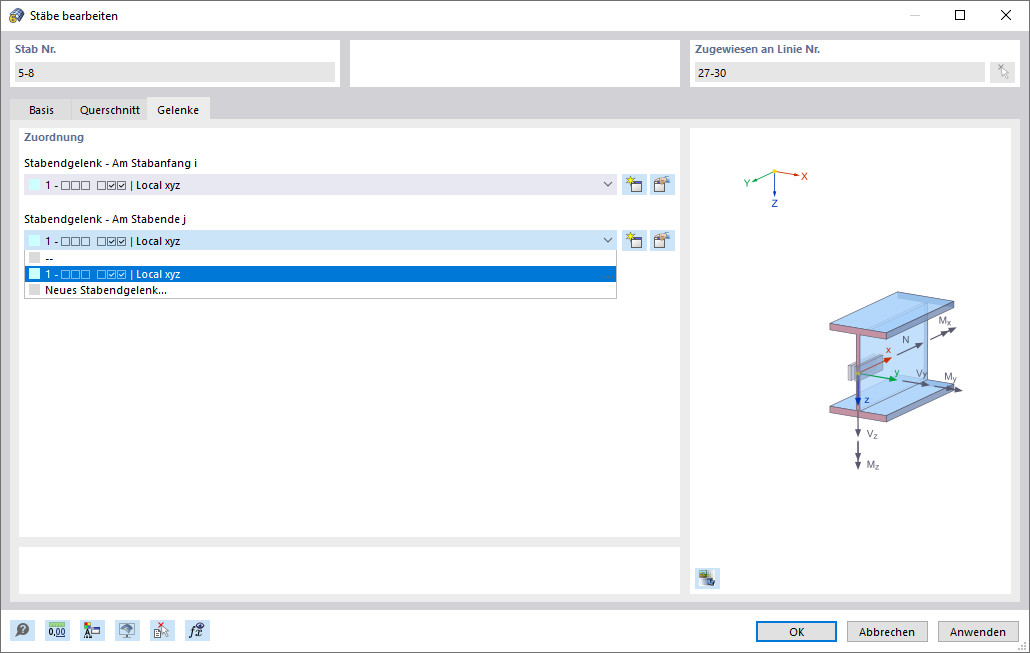Screen dimensions: 1030x653
Task: Select the '--' empty option in the list
Action: tap(321, 258)
